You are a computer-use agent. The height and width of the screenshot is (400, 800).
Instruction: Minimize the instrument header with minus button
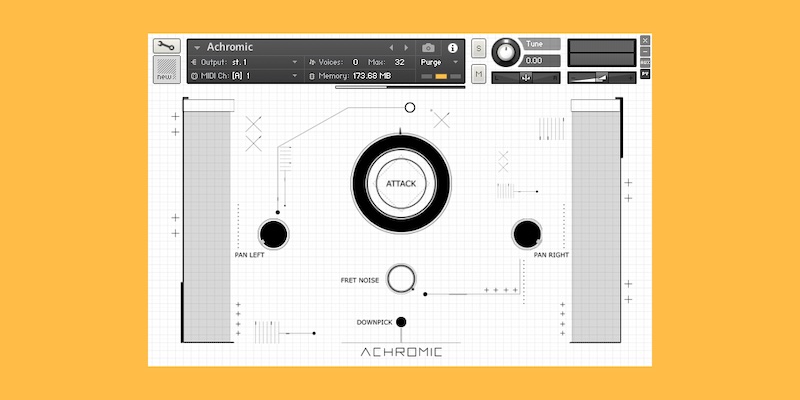coord(645,52)
